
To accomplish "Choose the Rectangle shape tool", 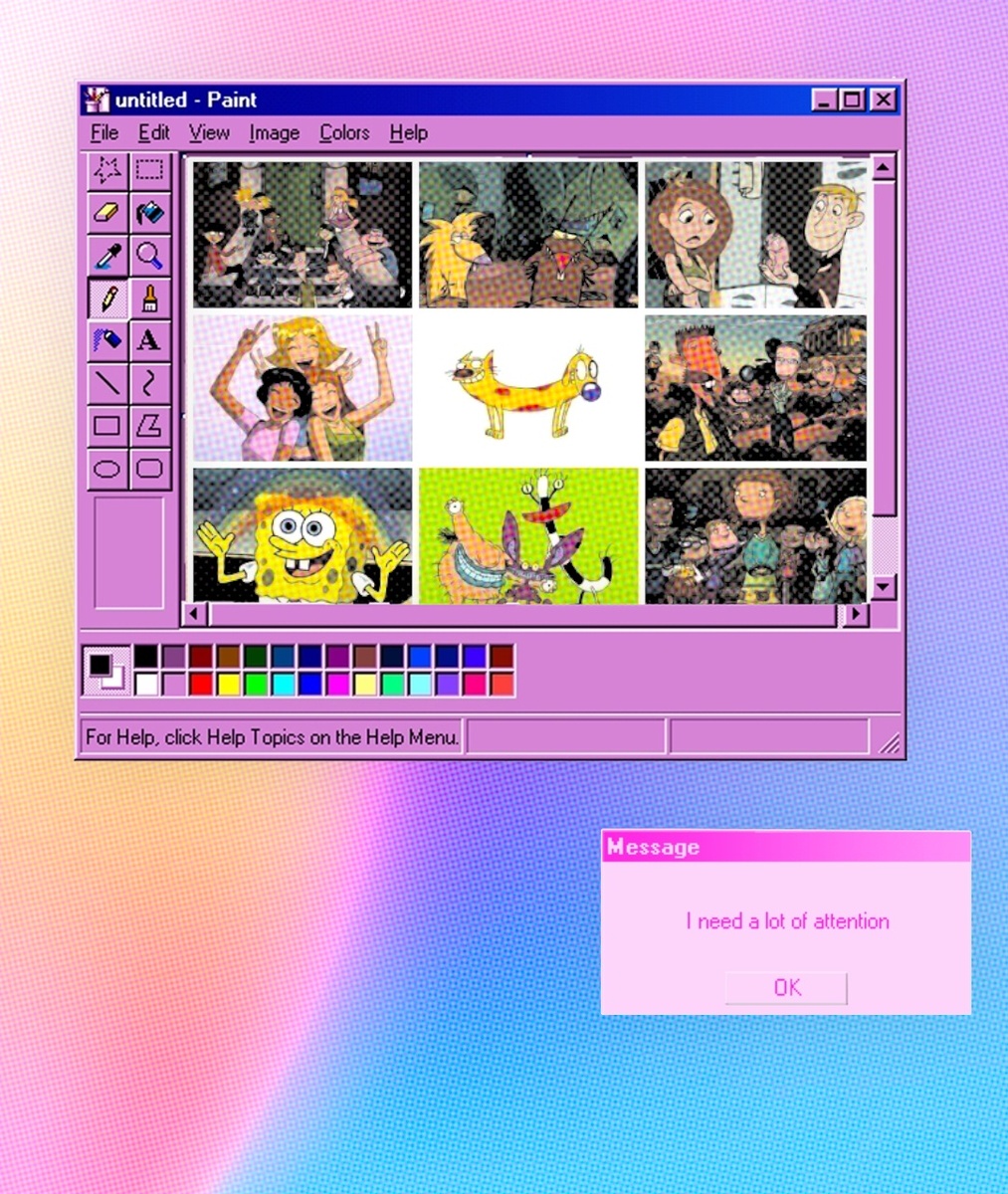I will [x=107, y=426].
